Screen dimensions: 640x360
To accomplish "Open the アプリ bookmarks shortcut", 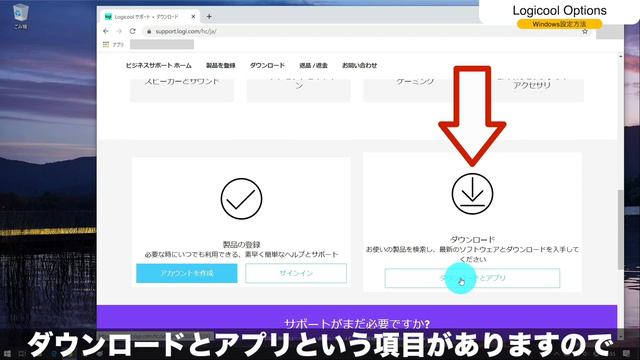I will click(x=114, y=44).
